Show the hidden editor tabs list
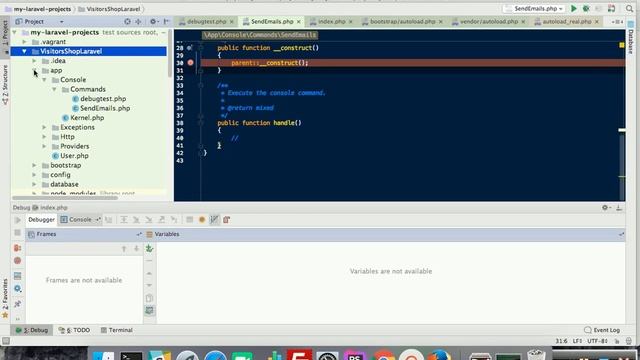 (x=617, y=21)
